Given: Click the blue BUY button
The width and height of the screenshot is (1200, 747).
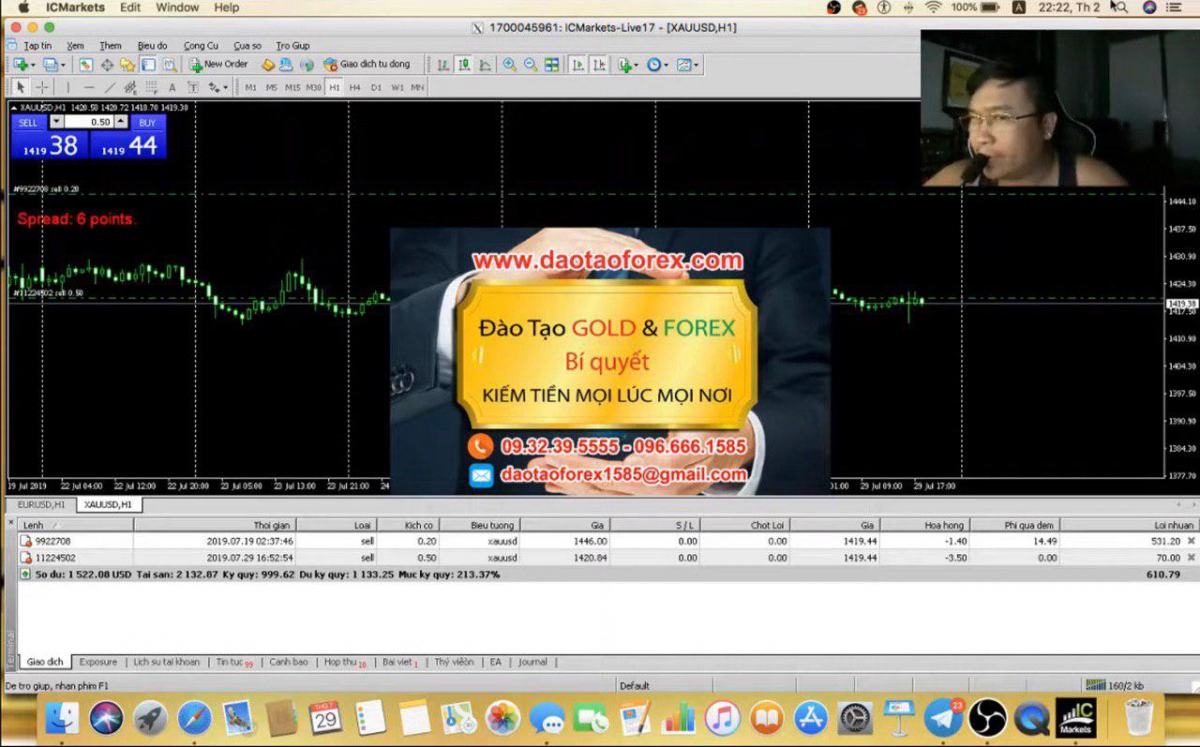Looking at the screenshot, I should [148, 122].
